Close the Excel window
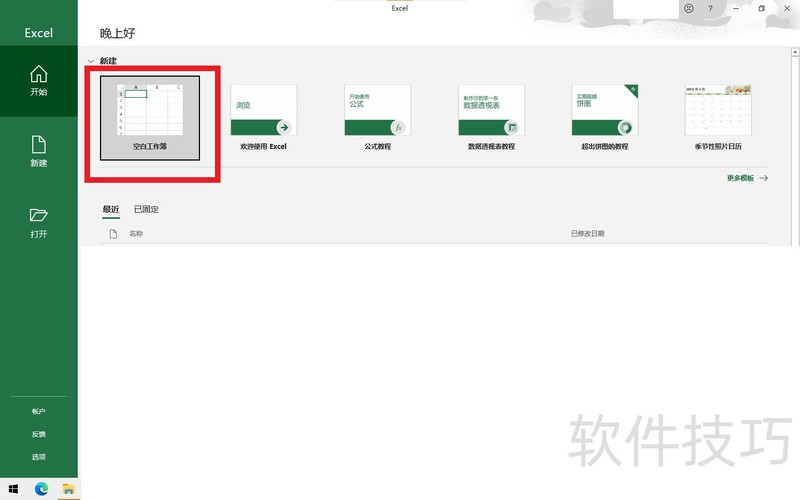The image size is (800, 500). click(x=787, y=8)
